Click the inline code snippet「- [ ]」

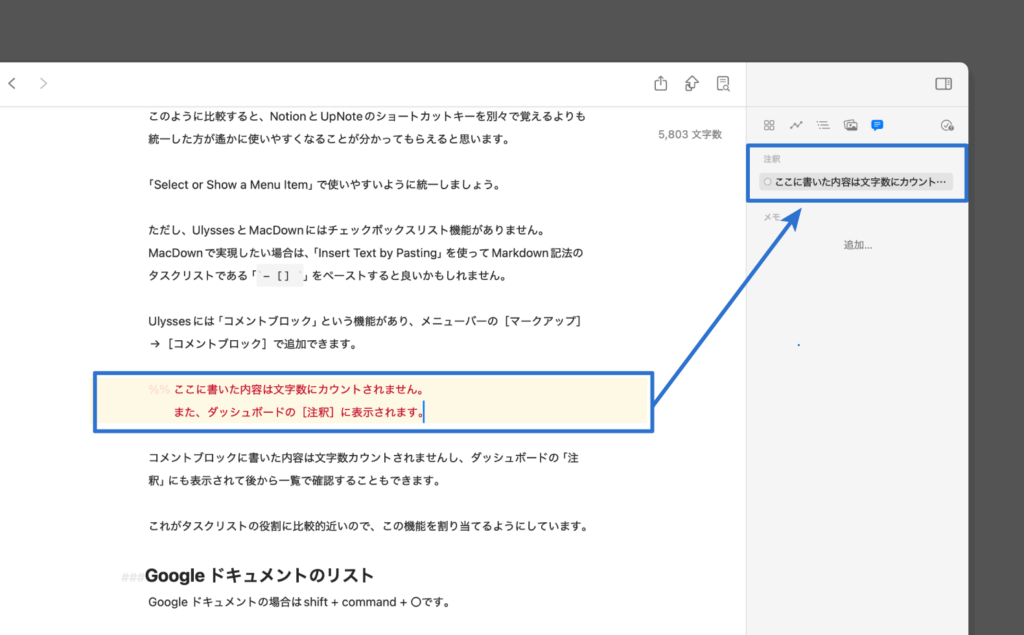tap(279, 277)
